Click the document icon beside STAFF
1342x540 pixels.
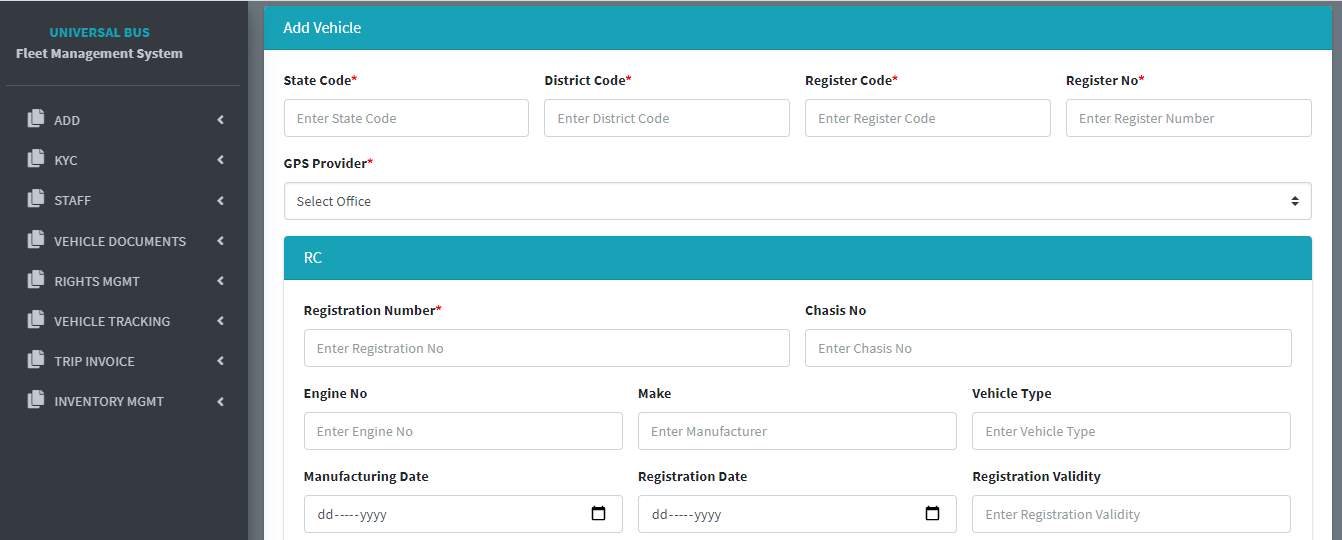tap(36, 199)
